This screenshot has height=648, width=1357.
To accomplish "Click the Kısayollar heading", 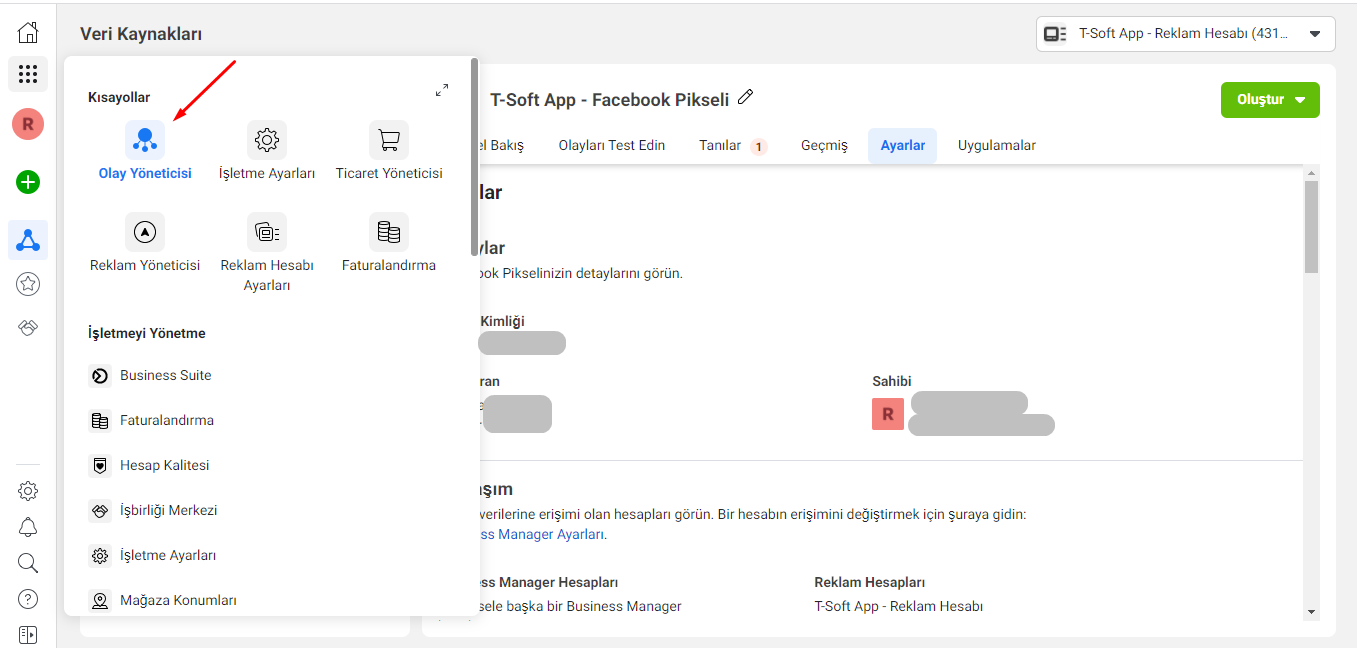I will click(x=119, y=97).
